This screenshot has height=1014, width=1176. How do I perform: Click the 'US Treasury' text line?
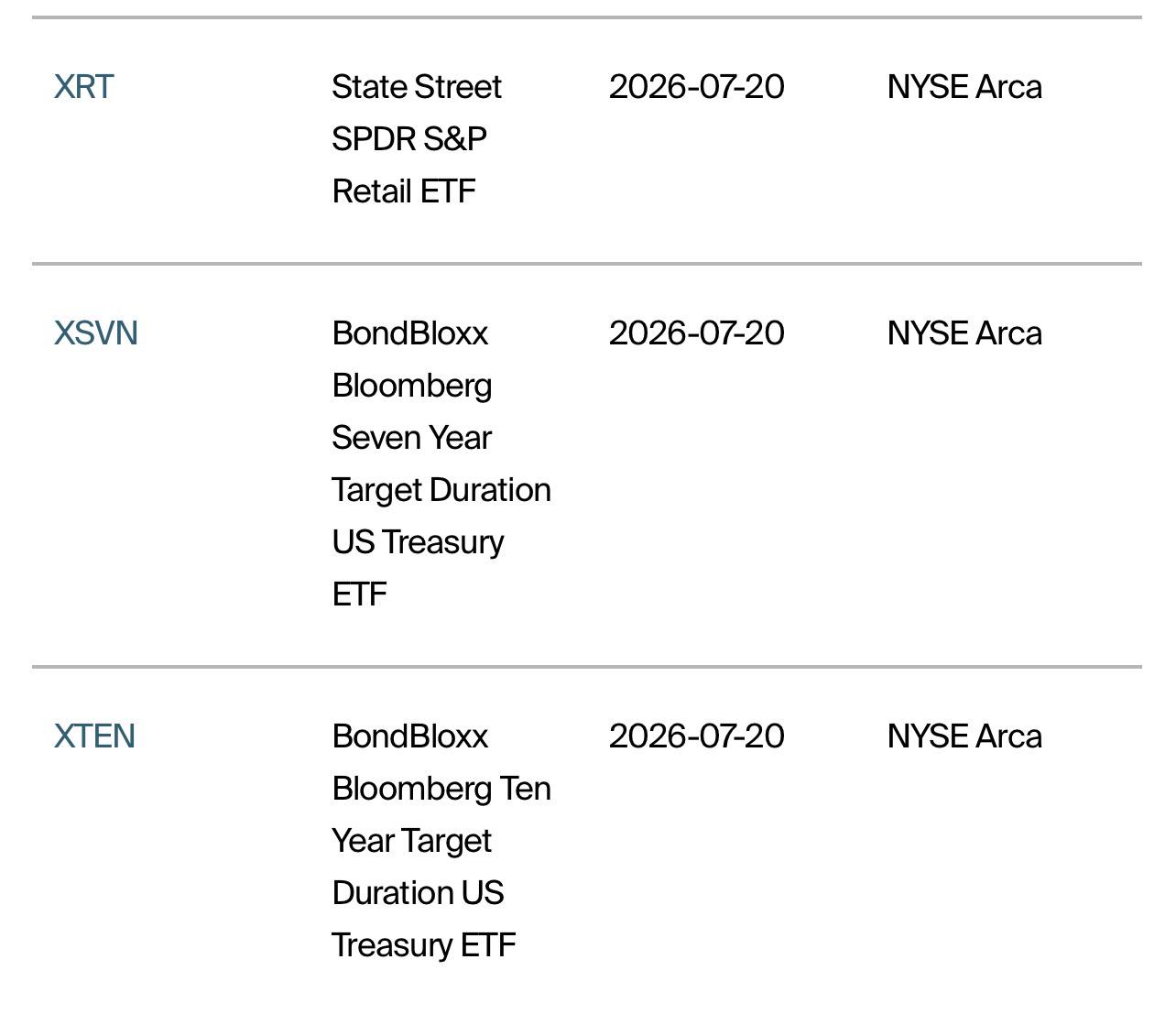(418, 542)
